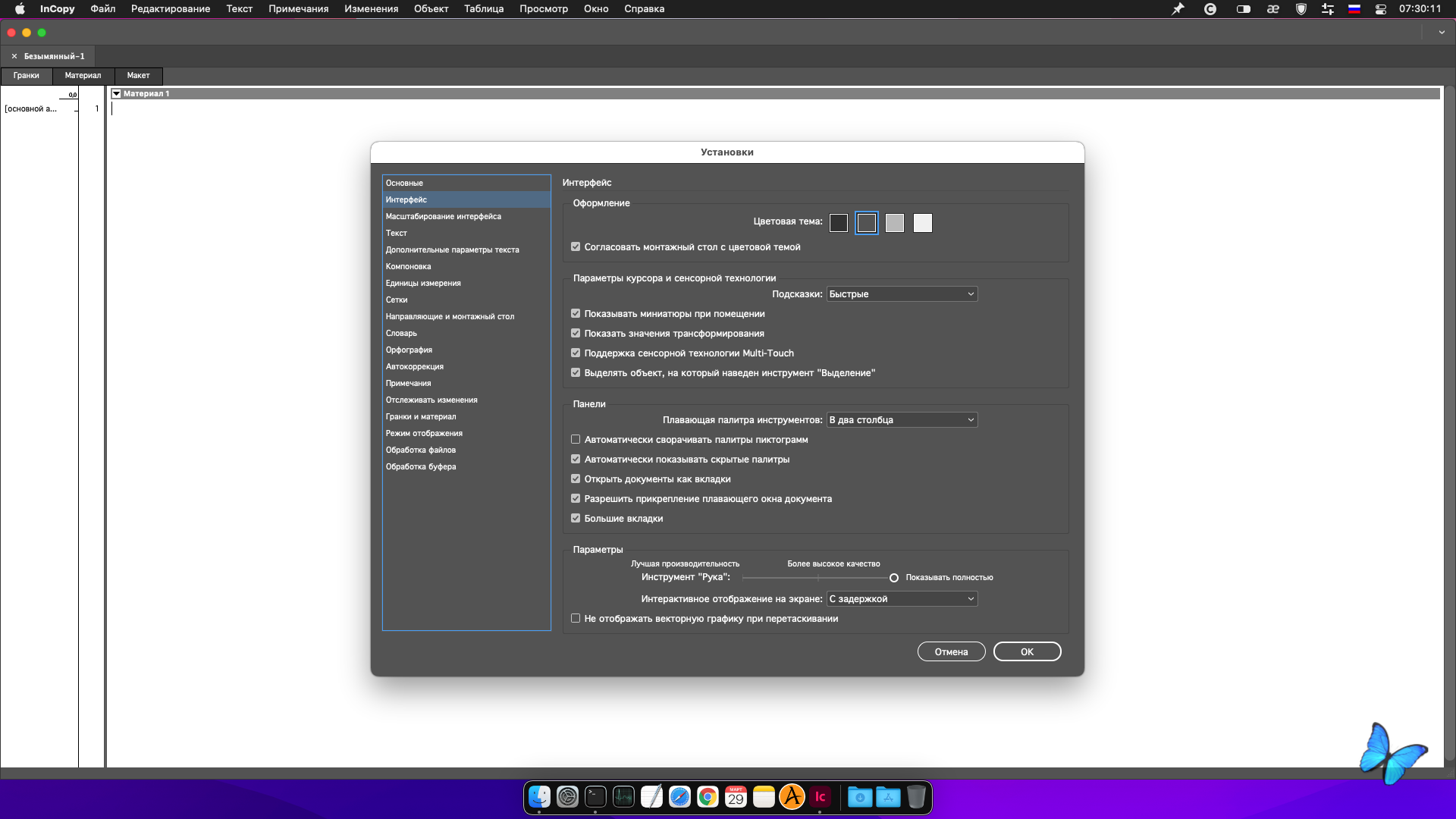This screenshot has height=819, width=1456.
Task: Uncheck Большие вкладки checkbox
Action: 576,519
